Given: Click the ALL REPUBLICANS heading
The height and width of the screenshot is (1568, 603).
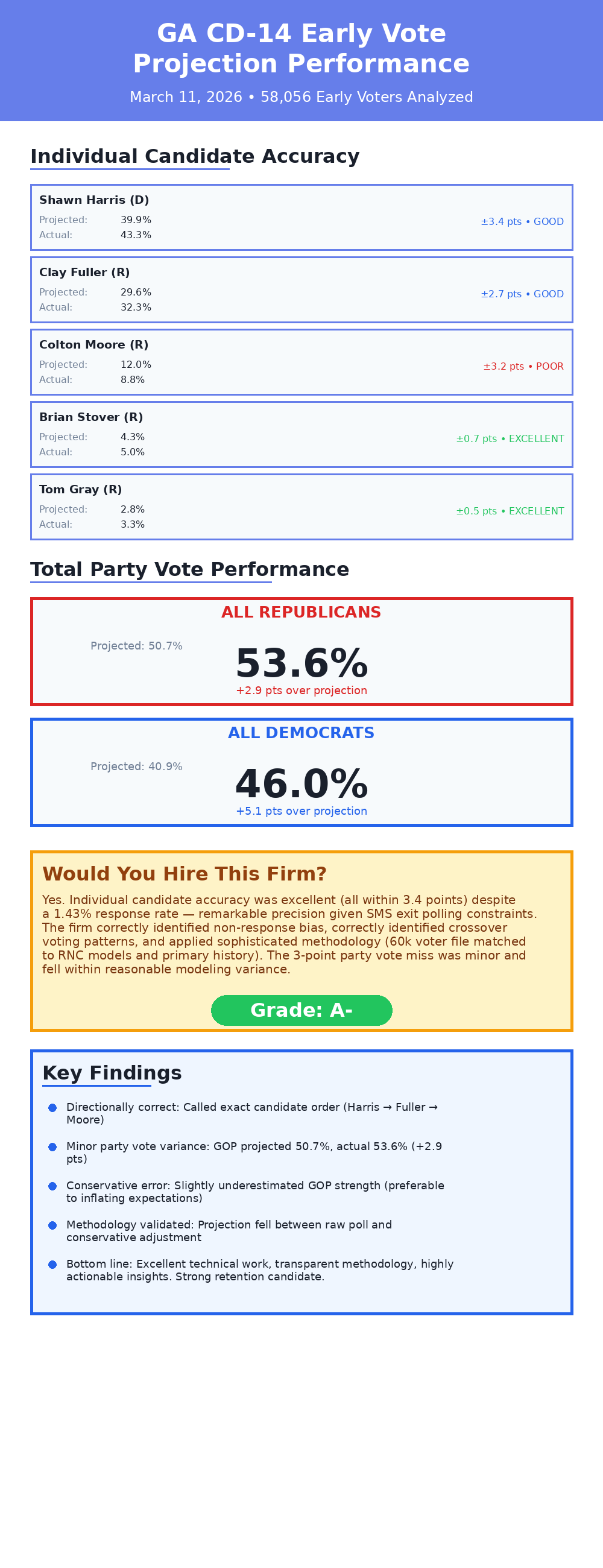Looking at the screenshot, I should point(301,612).
